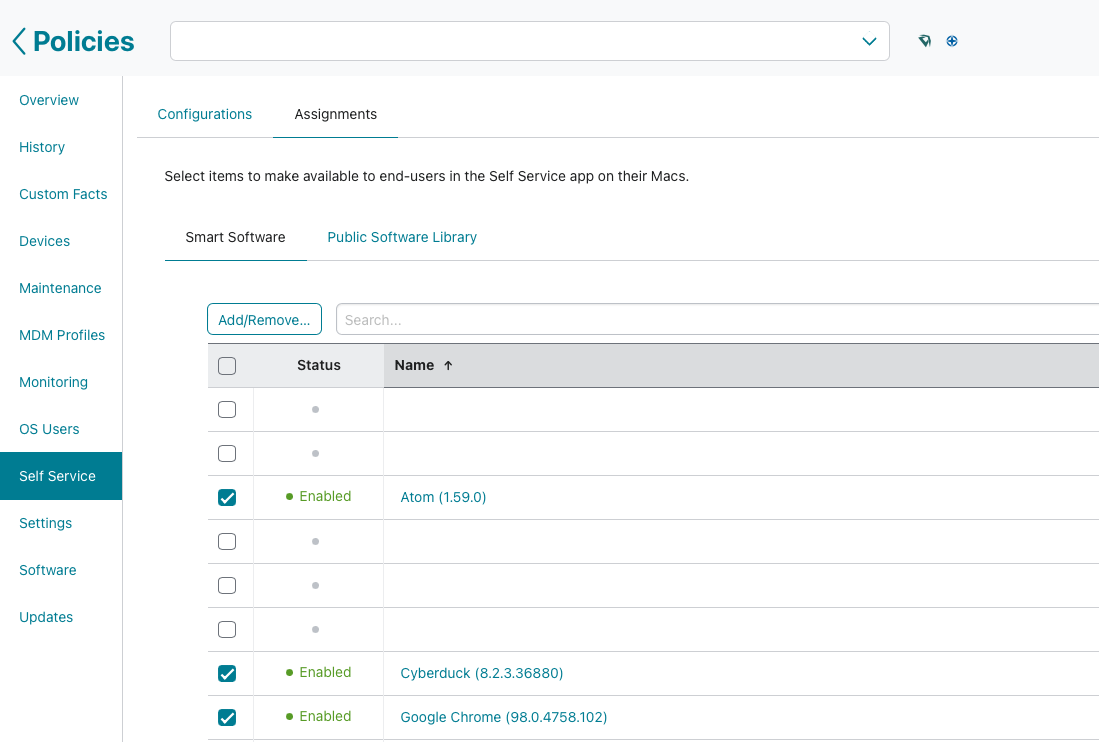Viewport: 1099px width, 742px height.
Task: Tick the checkbox directly above the Atom row
Action: (x=227, y=453)
